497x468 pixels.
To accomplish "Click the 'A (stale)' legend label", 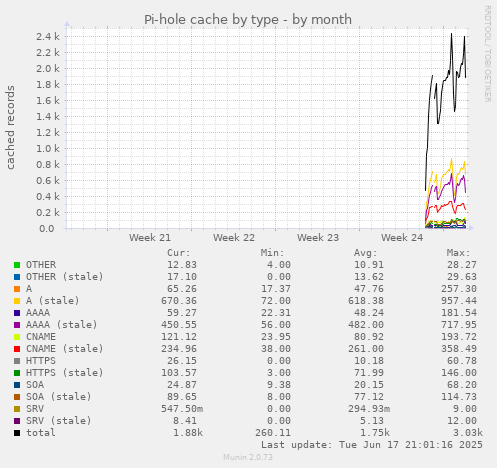I will point(53,301).
